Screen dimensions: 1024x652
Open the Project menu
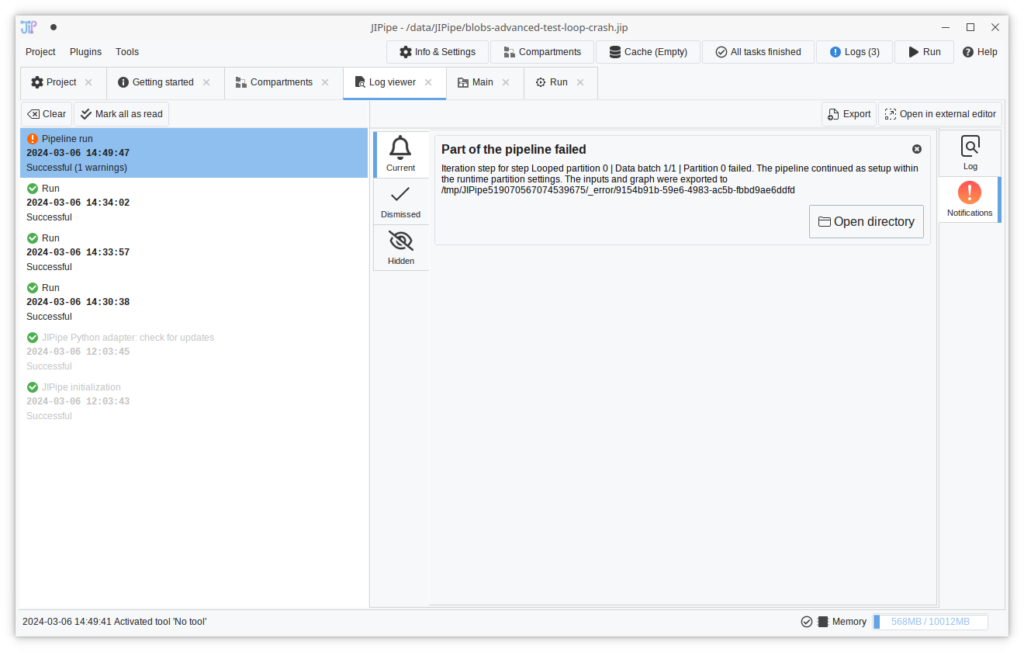click(40, 52)
